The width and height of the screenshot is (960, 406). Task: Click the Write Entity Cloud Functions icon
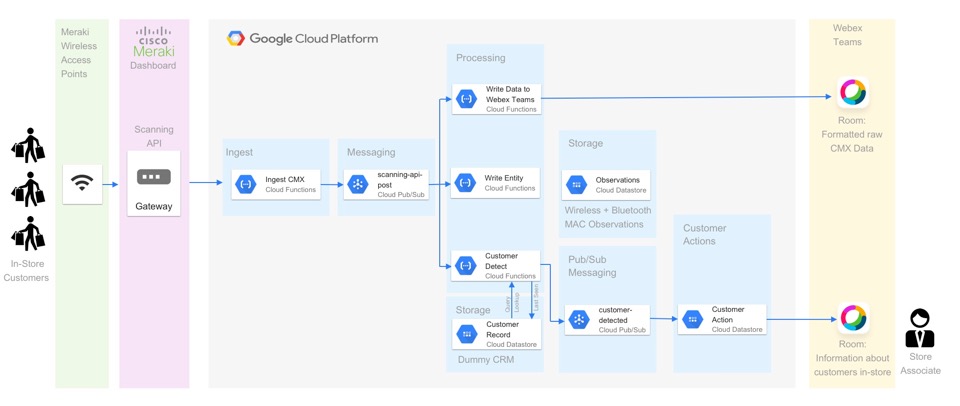click(x=465, y=182)
